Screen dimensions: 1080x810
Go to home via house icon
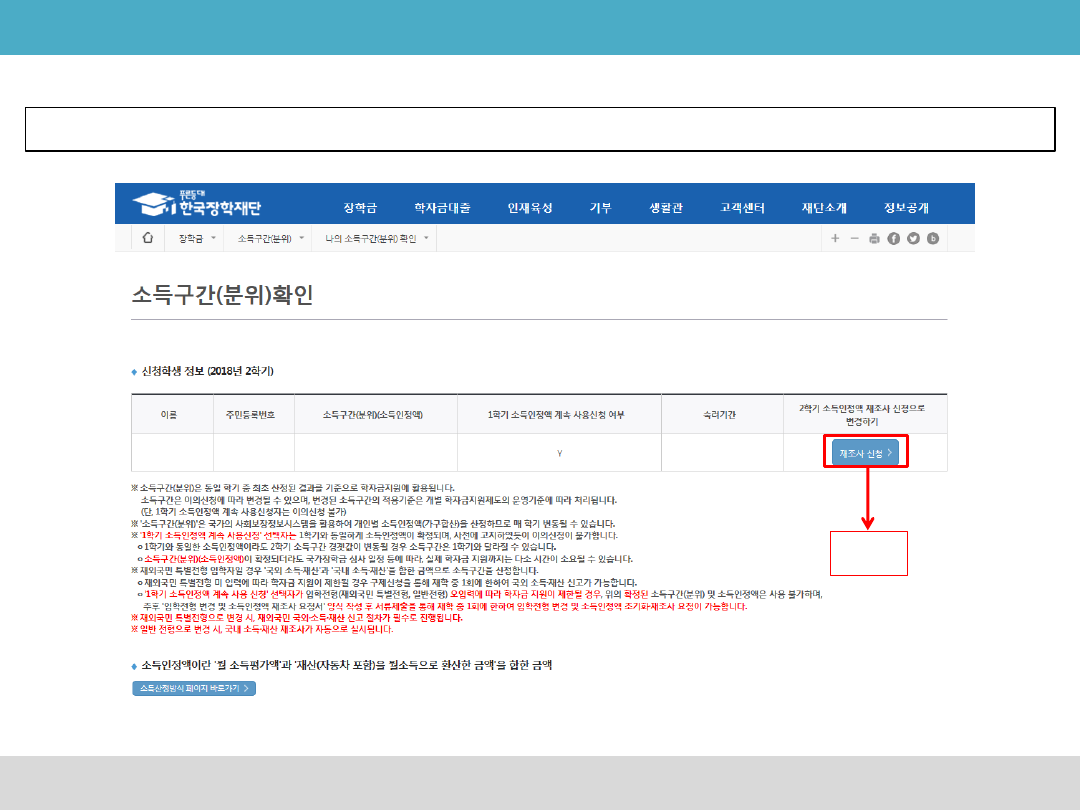(147, 238)
